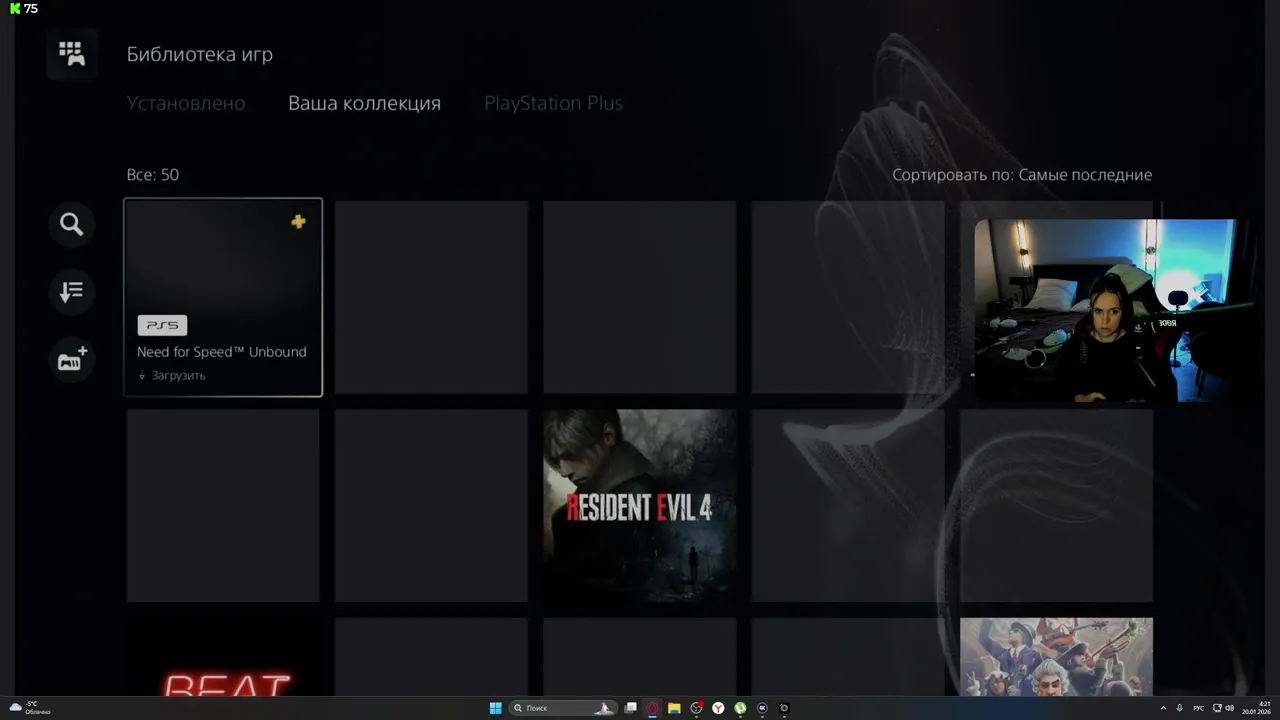Open the green uTorrent taskbar icon
1280x720 pixels.
740,708
